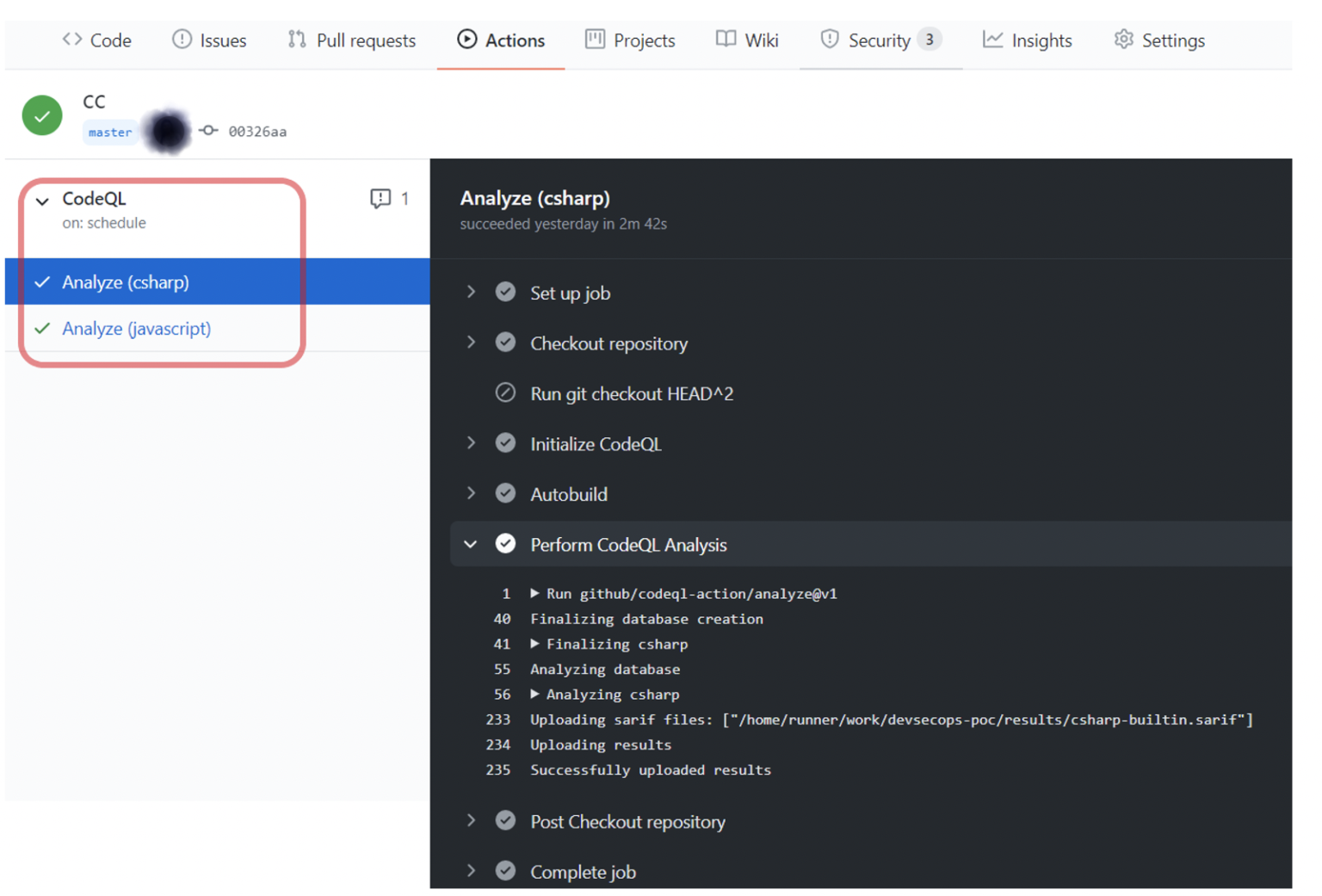This screenshot has height=896, width=1322.
Task: Click the Issues circle icon
Action: (x=182, y=40)
